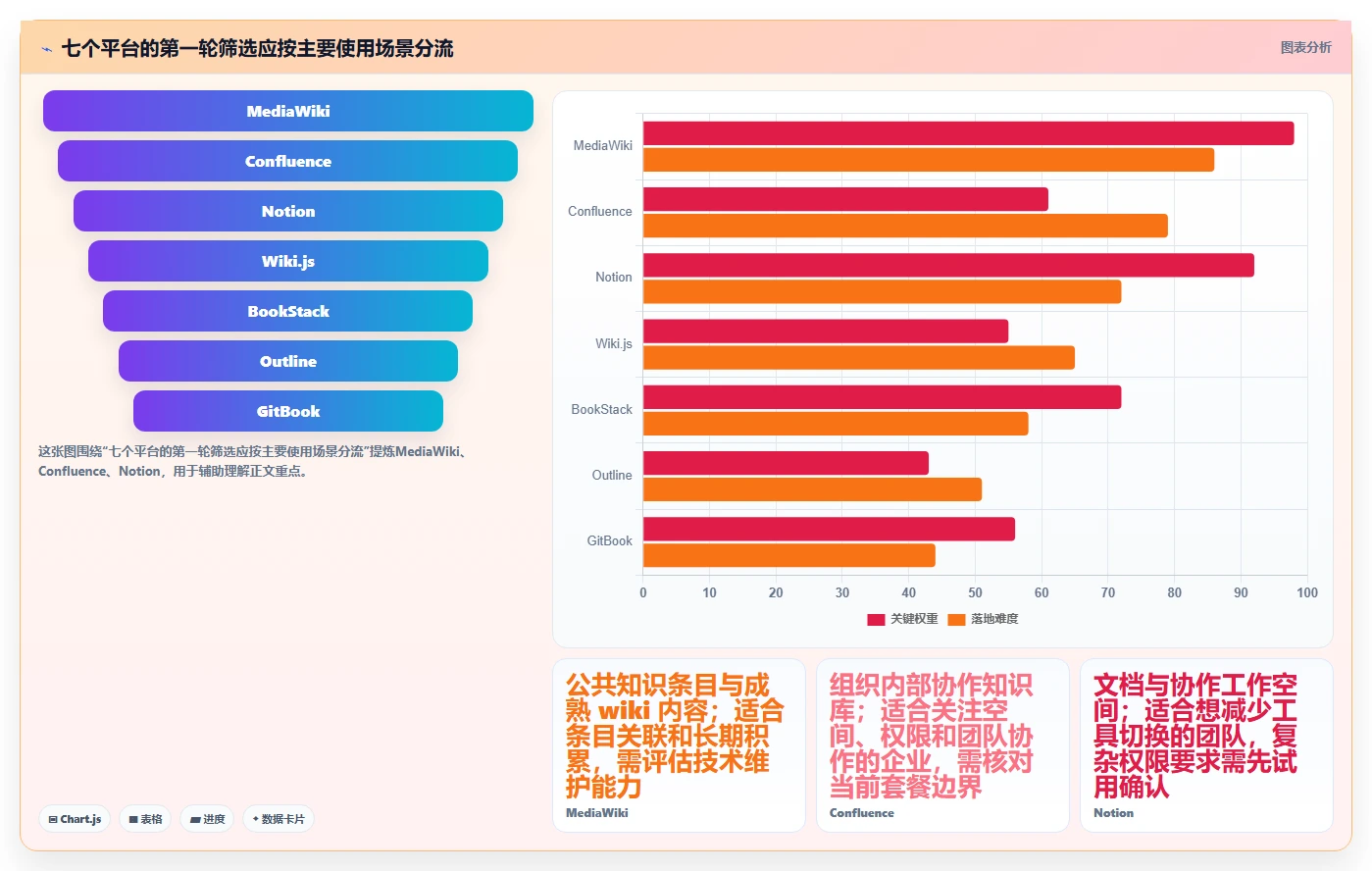The width and height of the screenshot is (1372, 871).
Task: Click the Wiki.js y-axis label
Action: pos(614,343)
